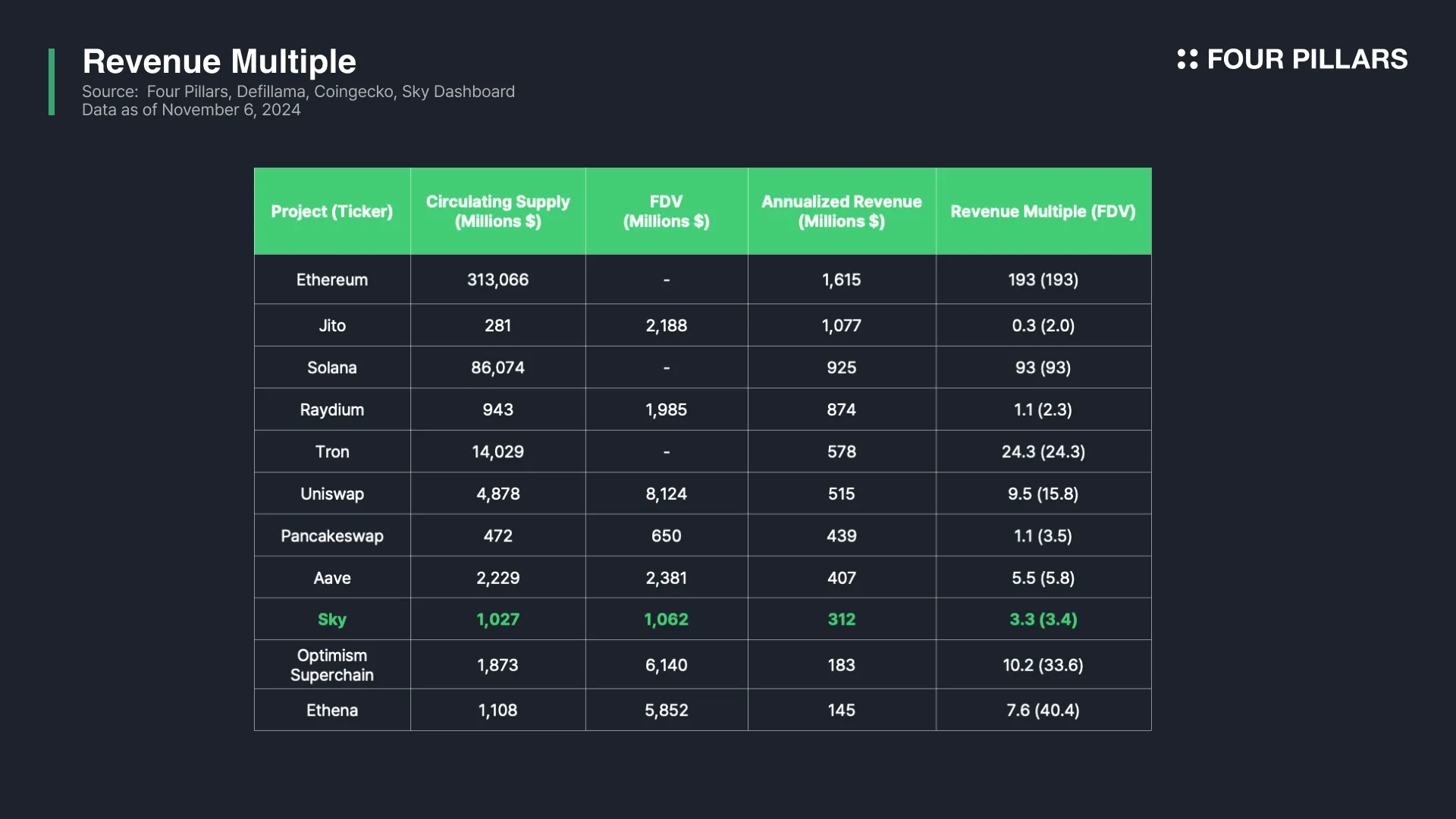Screen dimensions: 1456x819
Task: Click the '6,140' FDV cell
Action: [x=667, y=665]
